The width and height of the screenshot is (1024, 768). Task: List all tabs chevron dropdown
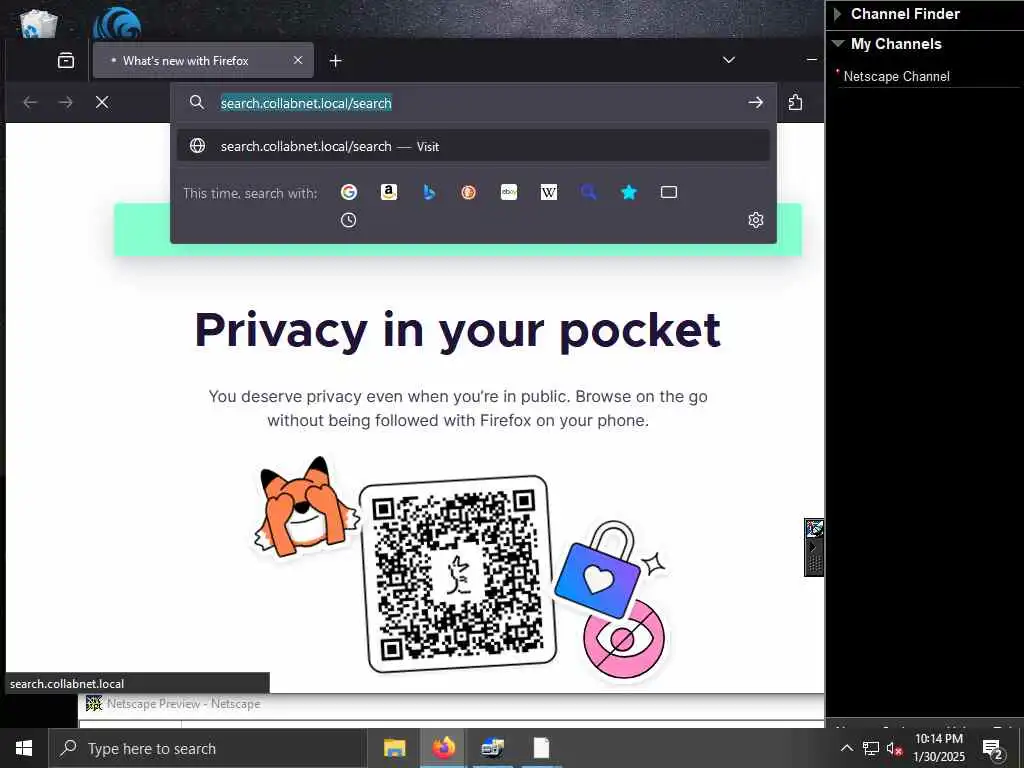click(x=729, y=60)
